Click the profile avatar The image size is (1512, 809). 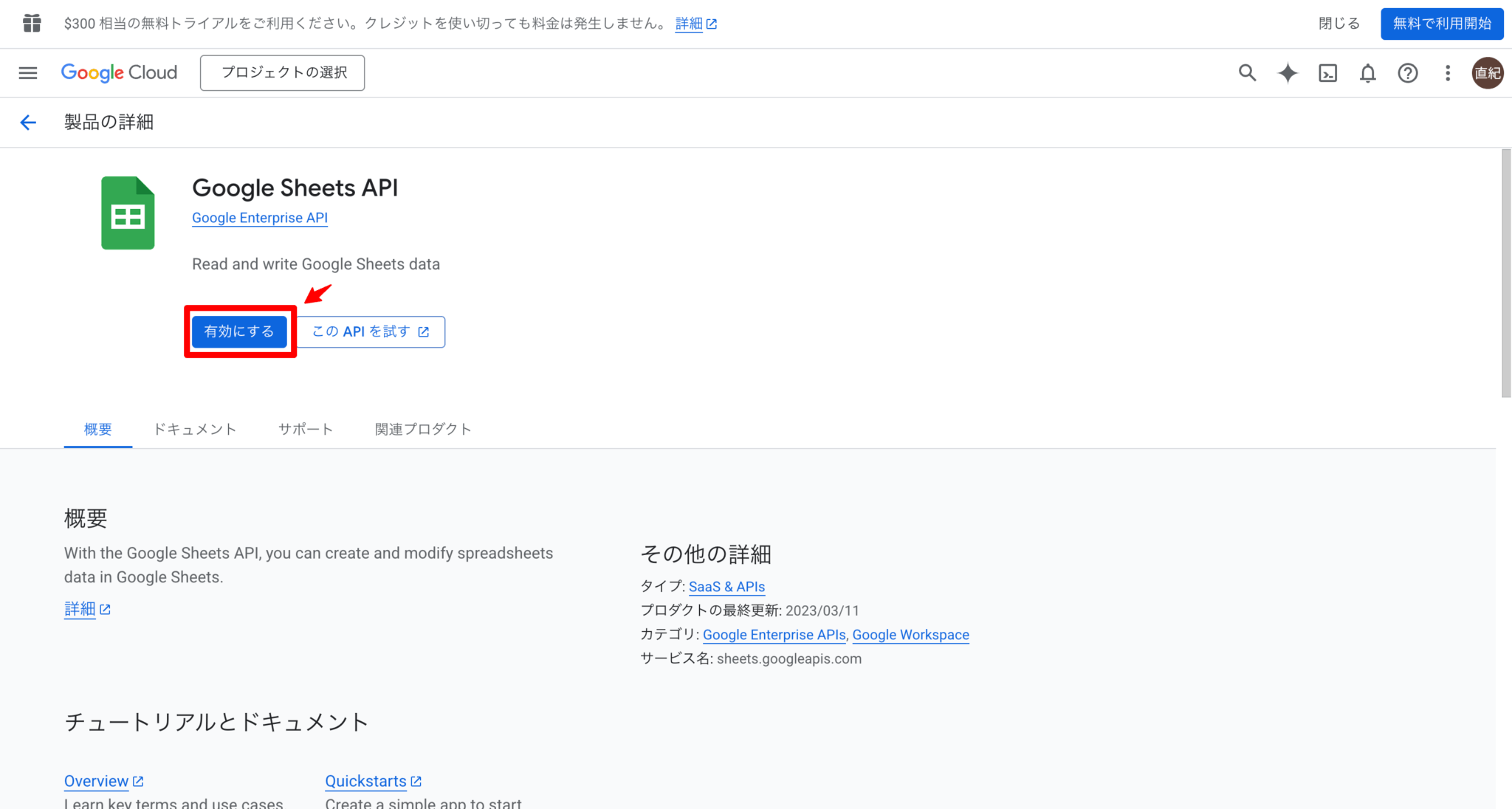tap(1488, 73)
